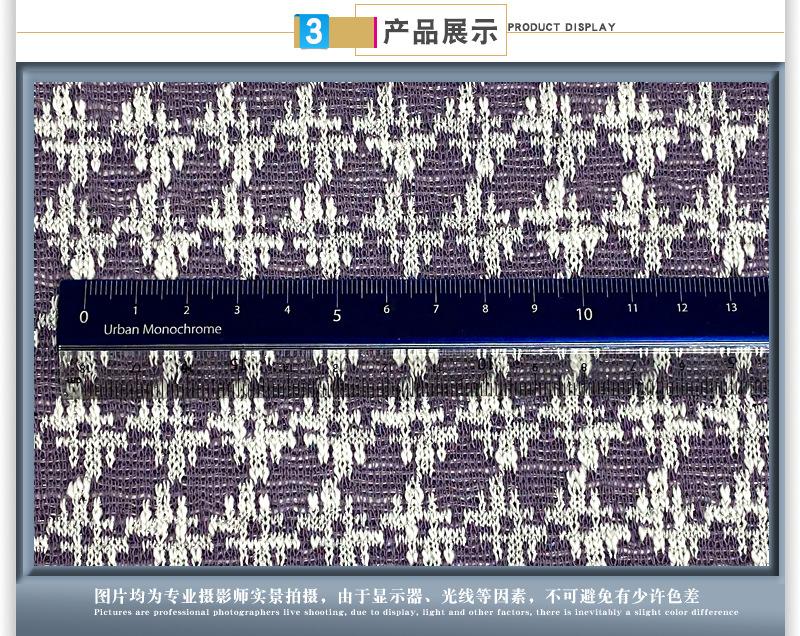Click the large 5 on the ruler
800x636 pixels.
[x=337, y=315]
